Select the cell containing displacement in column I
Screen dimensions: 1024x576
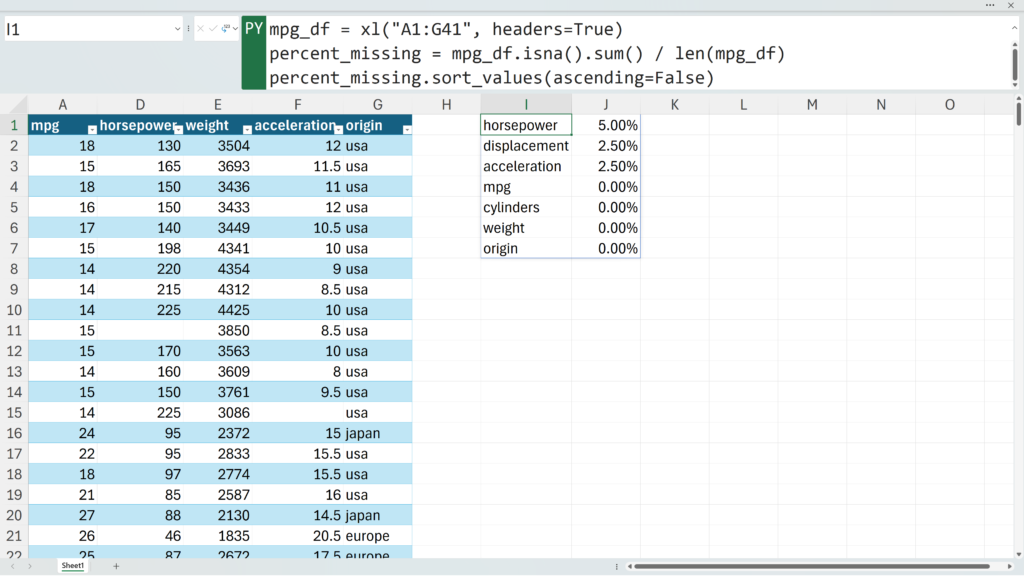click(526, 146)
